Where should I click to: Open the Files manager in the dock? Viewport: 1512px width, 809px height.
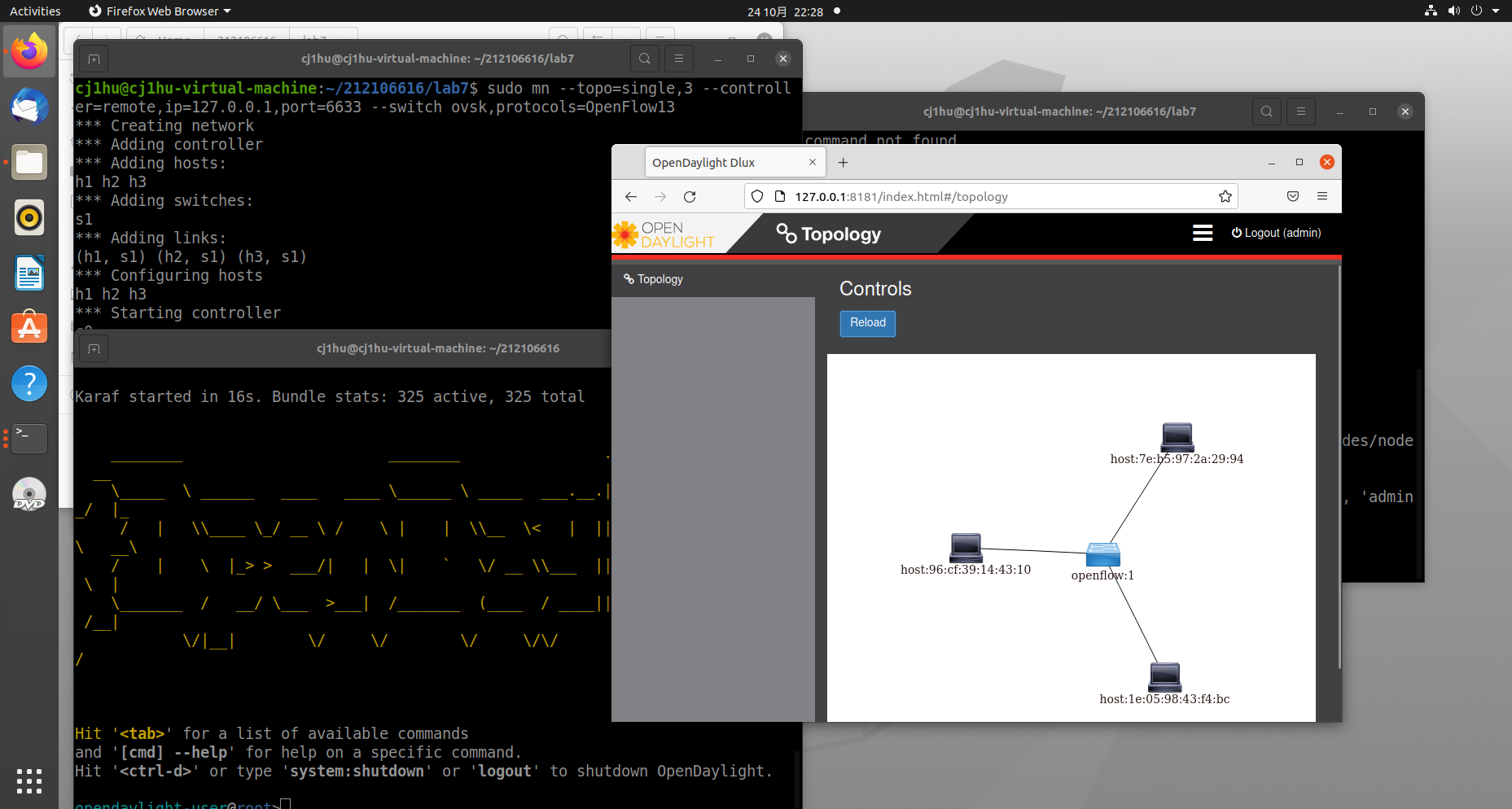(x=29, y=162)
